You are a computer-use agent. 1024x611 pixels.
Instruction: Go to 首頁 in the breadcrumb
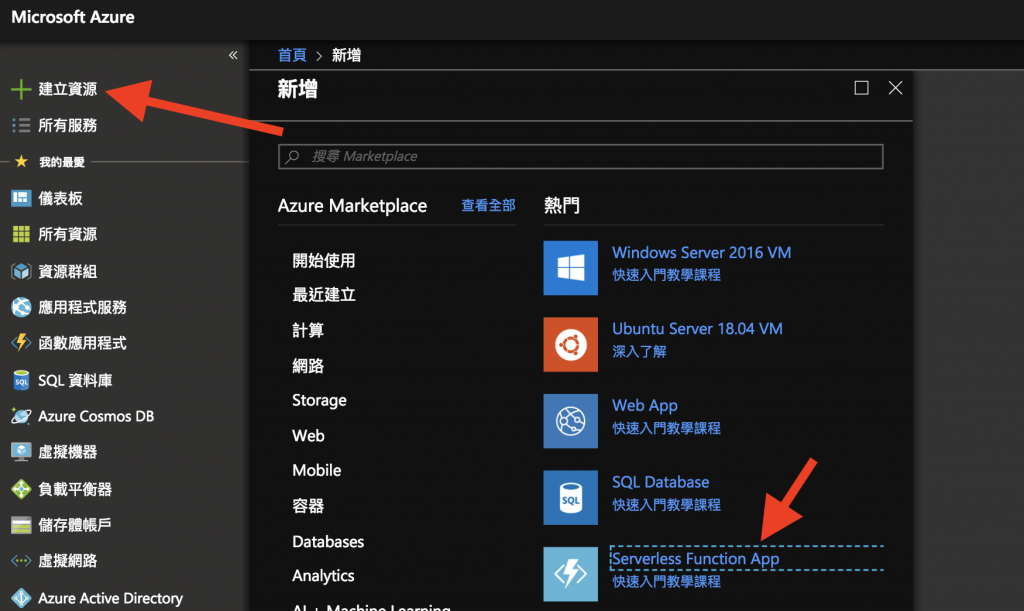point(292,55)
